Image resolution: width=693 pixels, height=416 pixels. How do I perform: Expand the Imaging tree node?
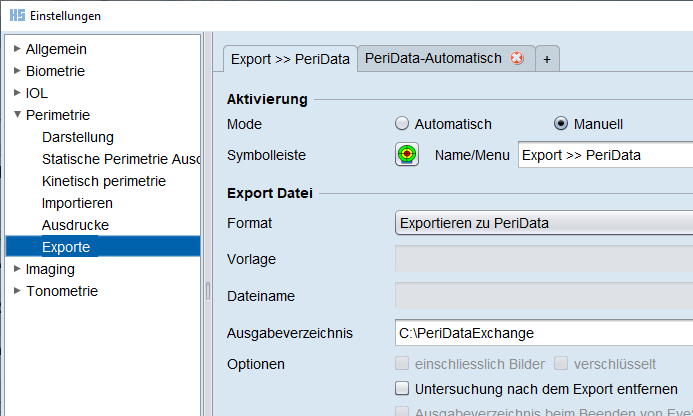pos(16,269)
